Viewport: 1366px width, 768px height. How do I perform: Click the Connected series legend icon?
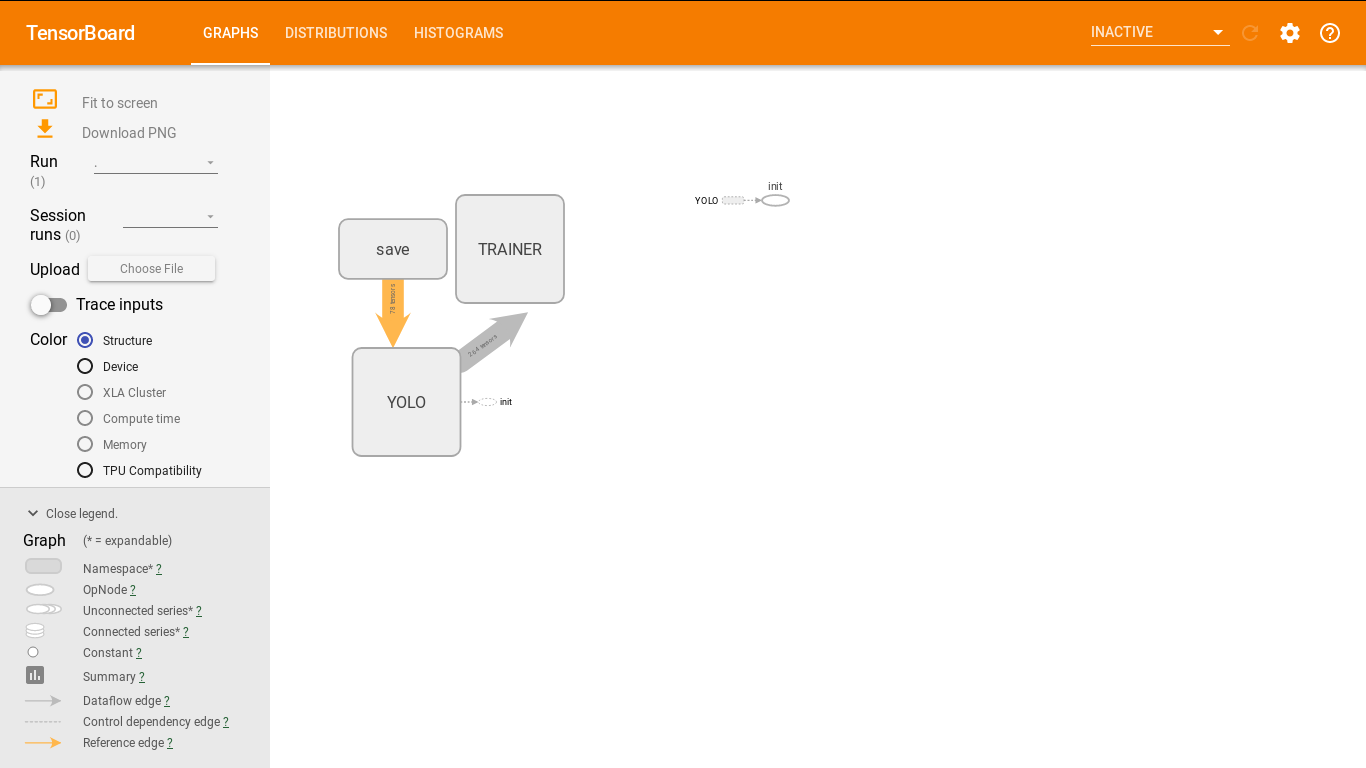point(35,631)
